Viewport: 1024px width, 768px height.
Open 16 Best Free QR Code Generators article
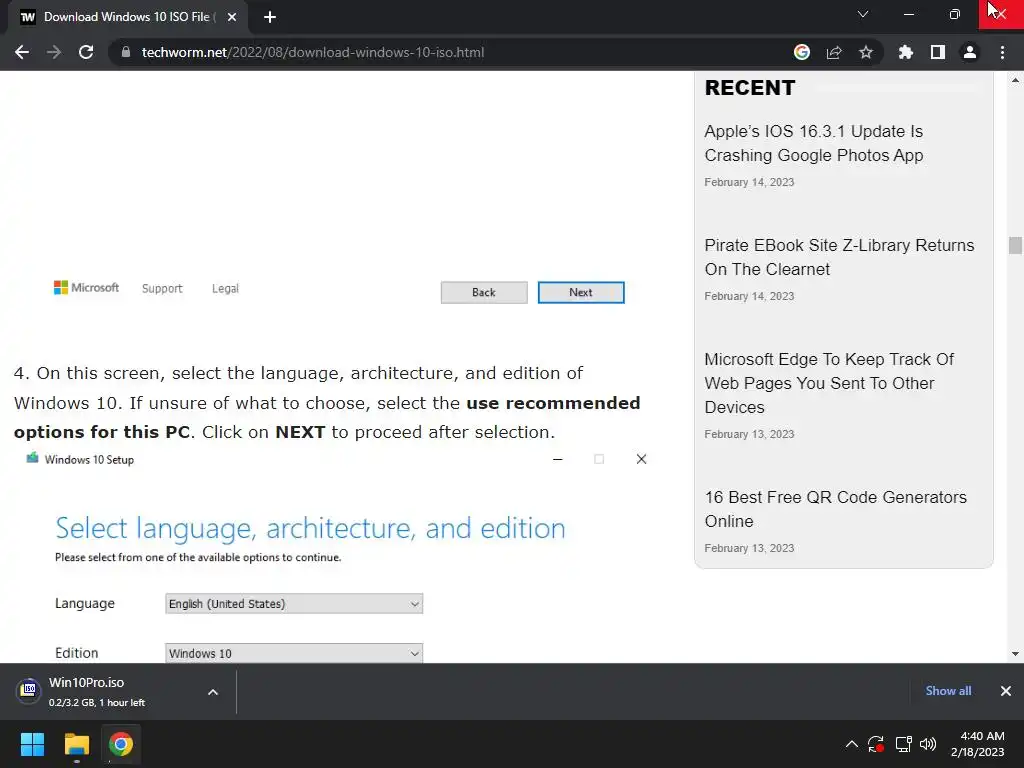point(835,509)
